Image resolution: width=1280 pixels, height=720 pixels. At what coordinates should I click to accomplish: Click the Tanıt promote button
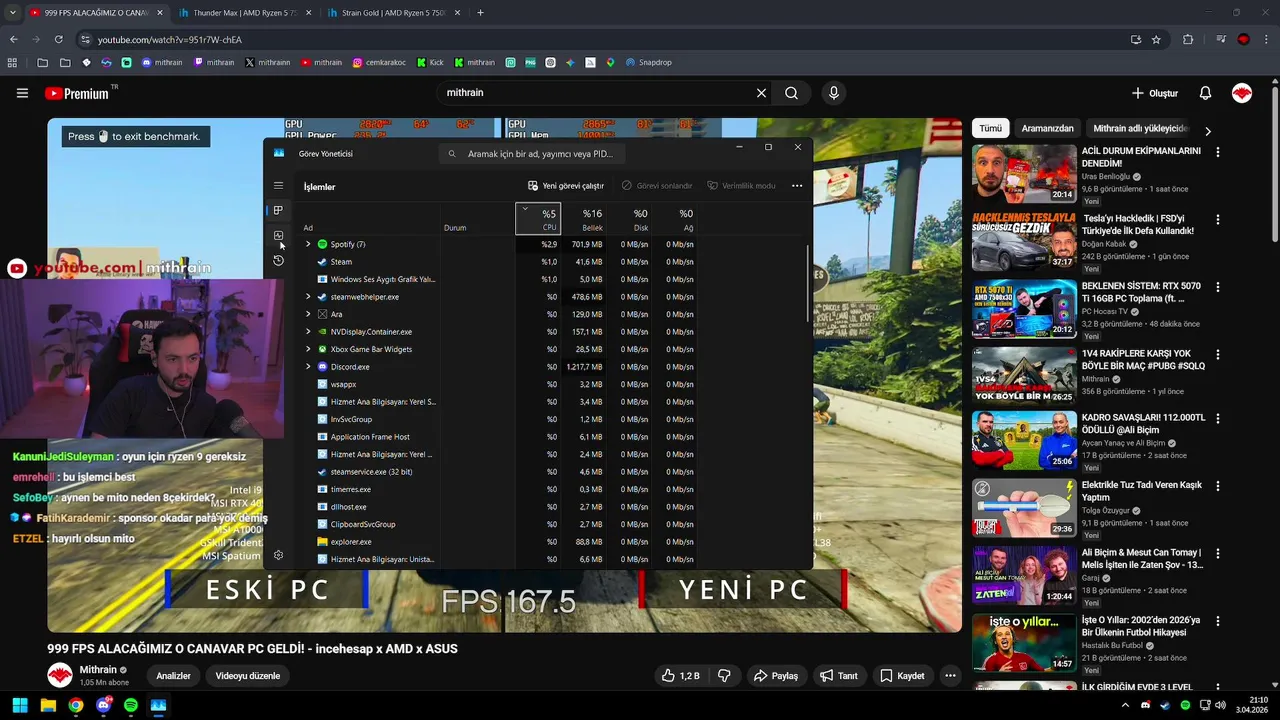tap(837, 676)
